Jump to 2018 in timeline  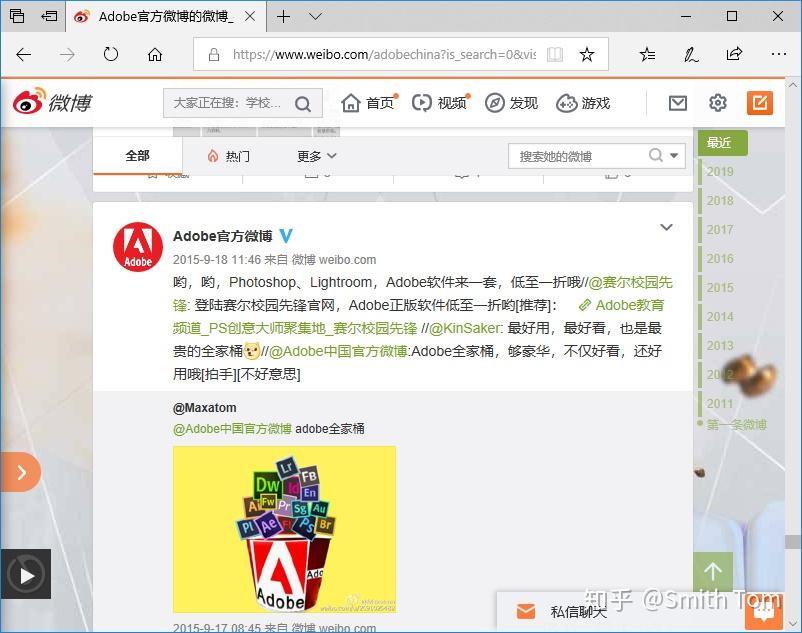[x=720, y=200]
